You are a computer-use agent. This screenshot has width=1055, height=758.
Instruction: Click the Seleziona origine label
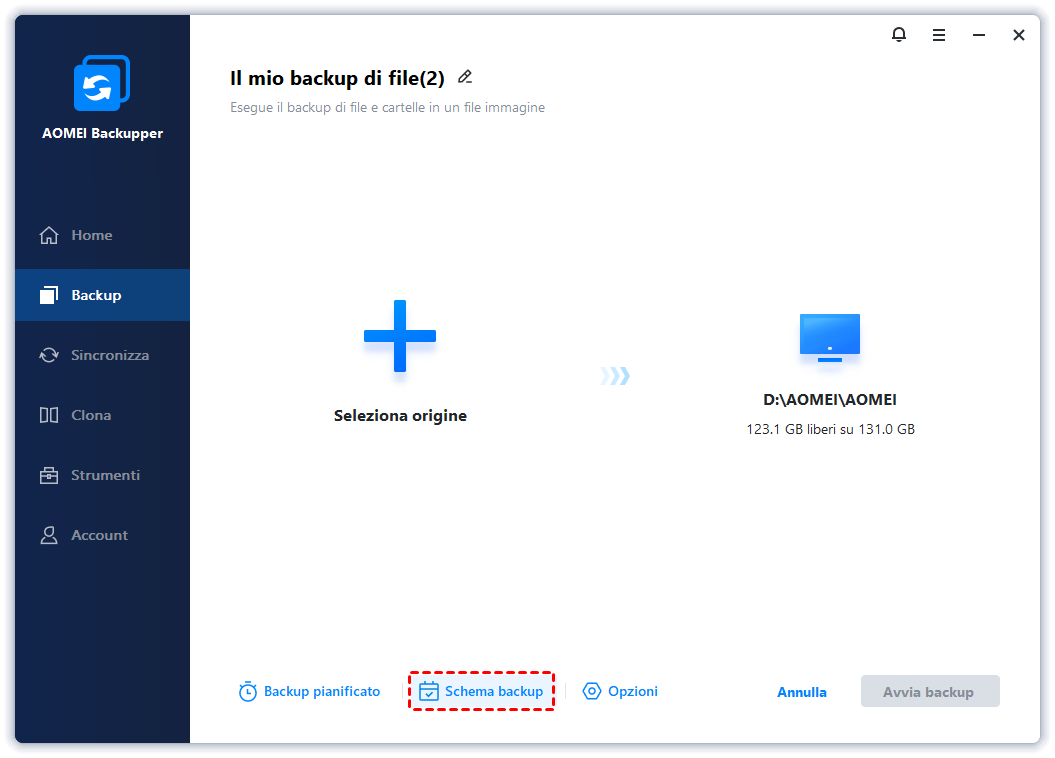click(400, 416)
